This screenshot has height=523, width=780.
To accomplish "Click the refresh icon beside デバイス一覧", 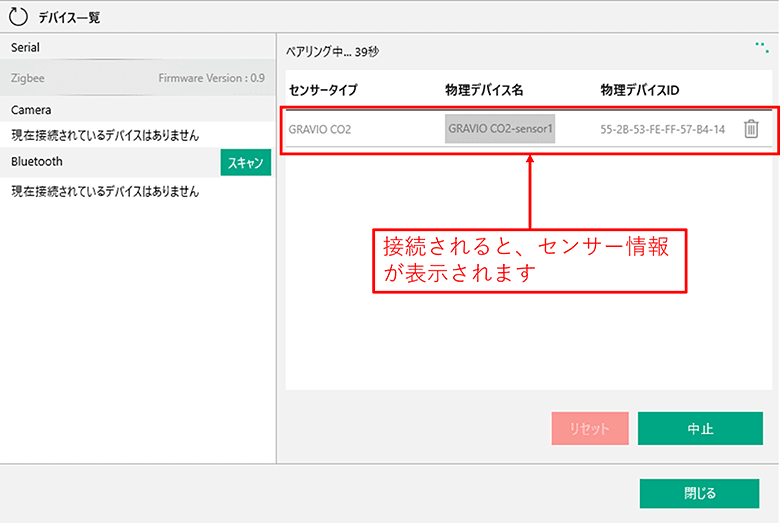I will (18, 16).
